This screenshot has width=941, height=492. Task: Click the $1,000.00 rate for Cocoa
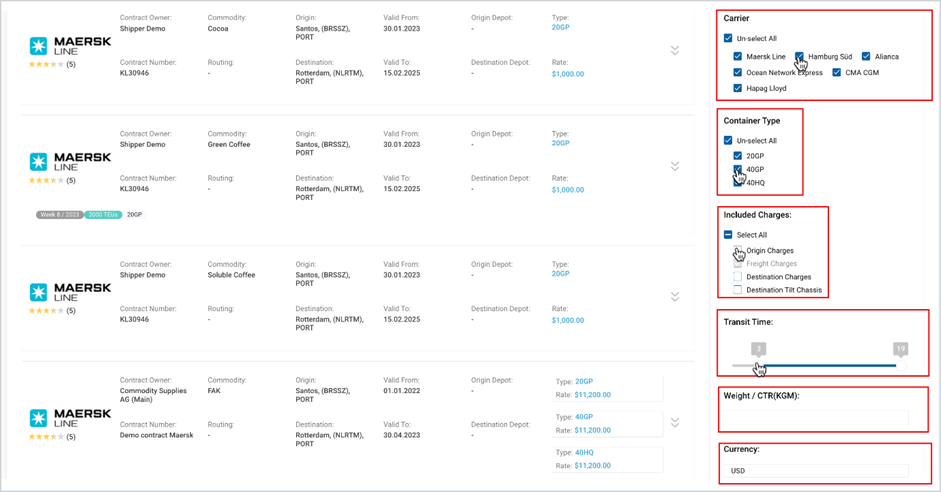coord(568,74)
